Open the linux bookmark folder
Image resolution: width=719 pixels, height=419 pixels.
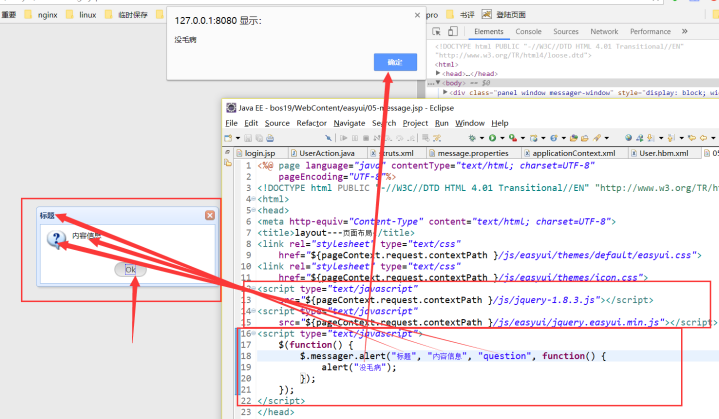(81, 15)
